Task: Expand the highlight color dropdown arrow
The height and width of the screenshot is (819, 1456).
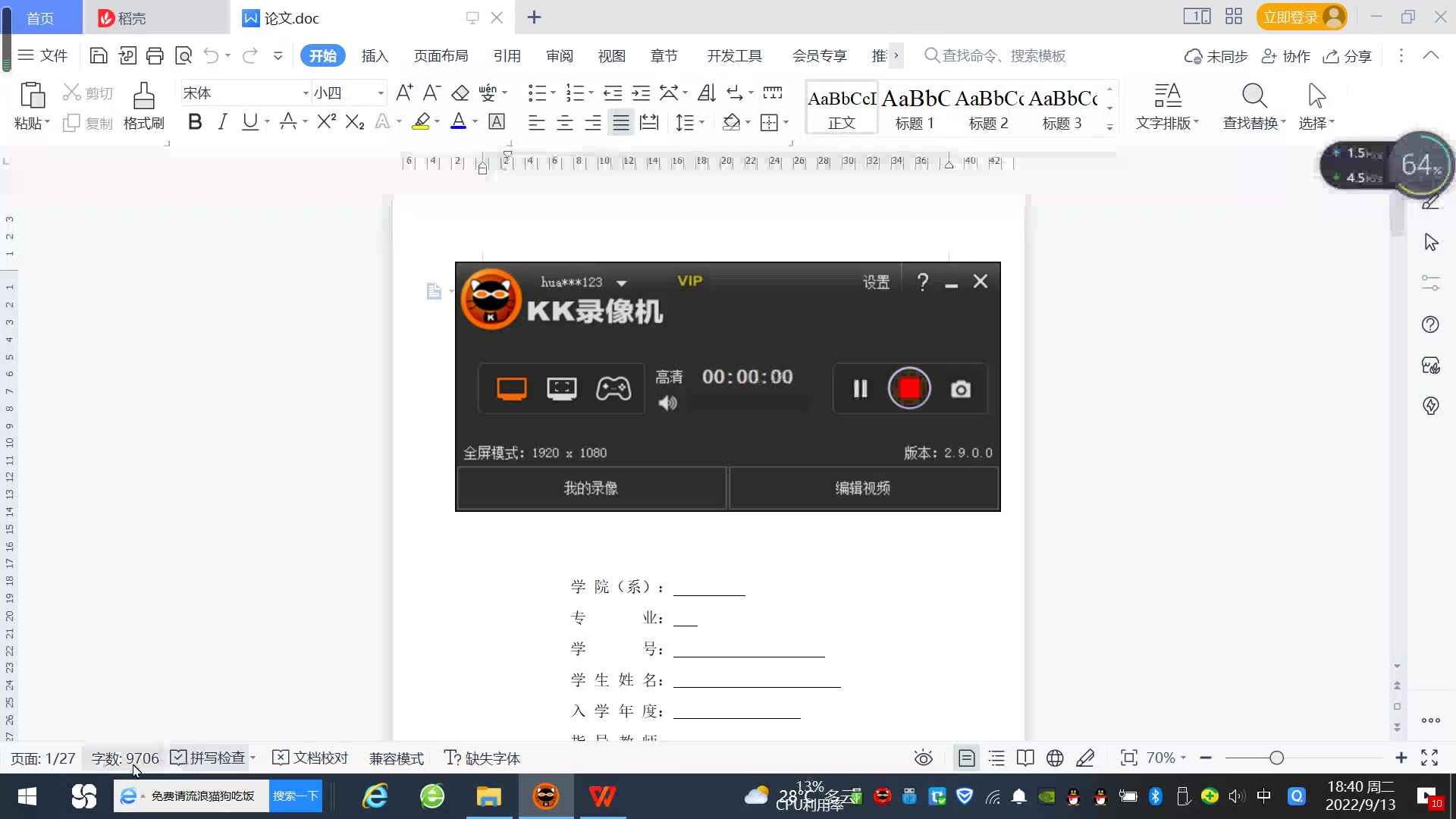Action: [438, 122]
